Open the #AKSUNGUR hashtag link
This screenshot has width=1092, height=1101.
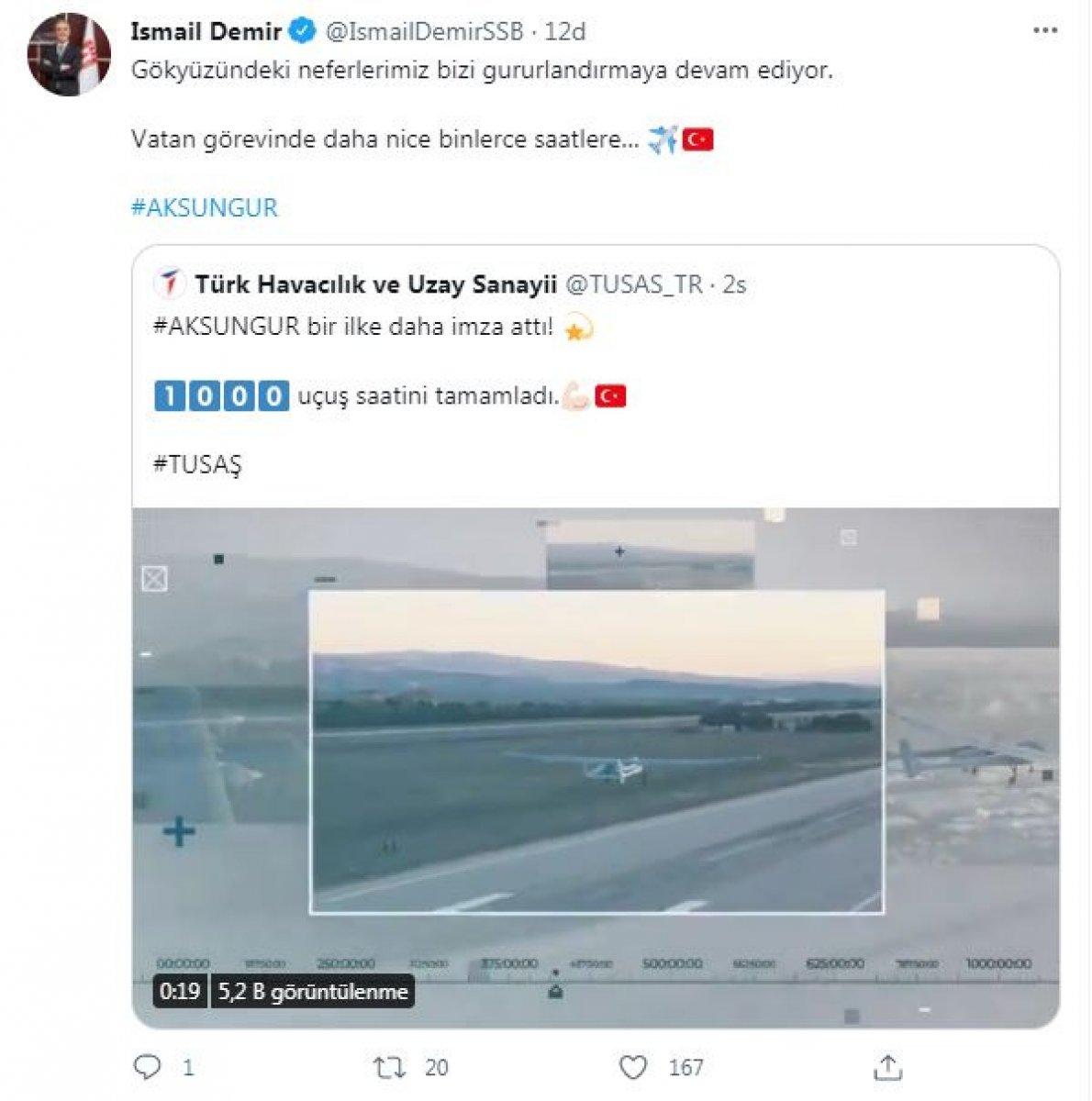(204, 207)
